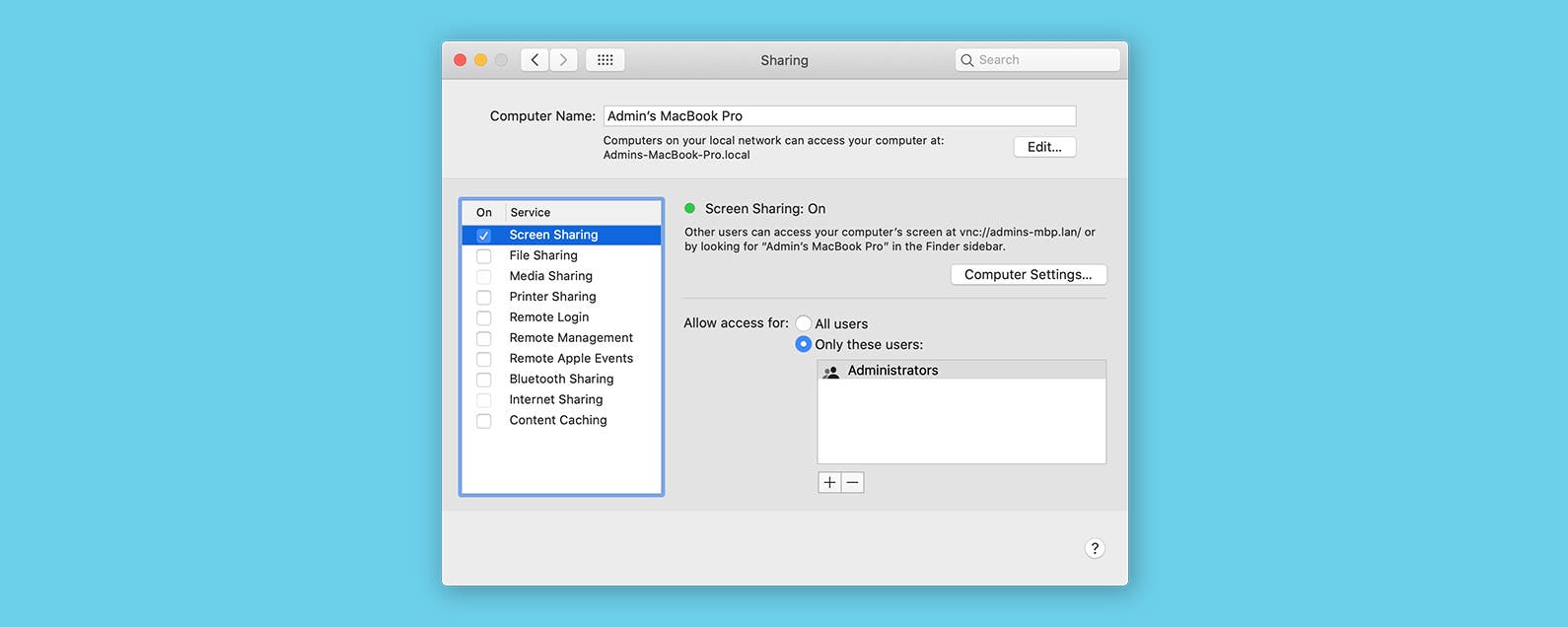Image resolution: width=1568 pixels, height=627 pixels.
Task: Enable the Printer Sharing checkbox
Action: coord(484,298)
